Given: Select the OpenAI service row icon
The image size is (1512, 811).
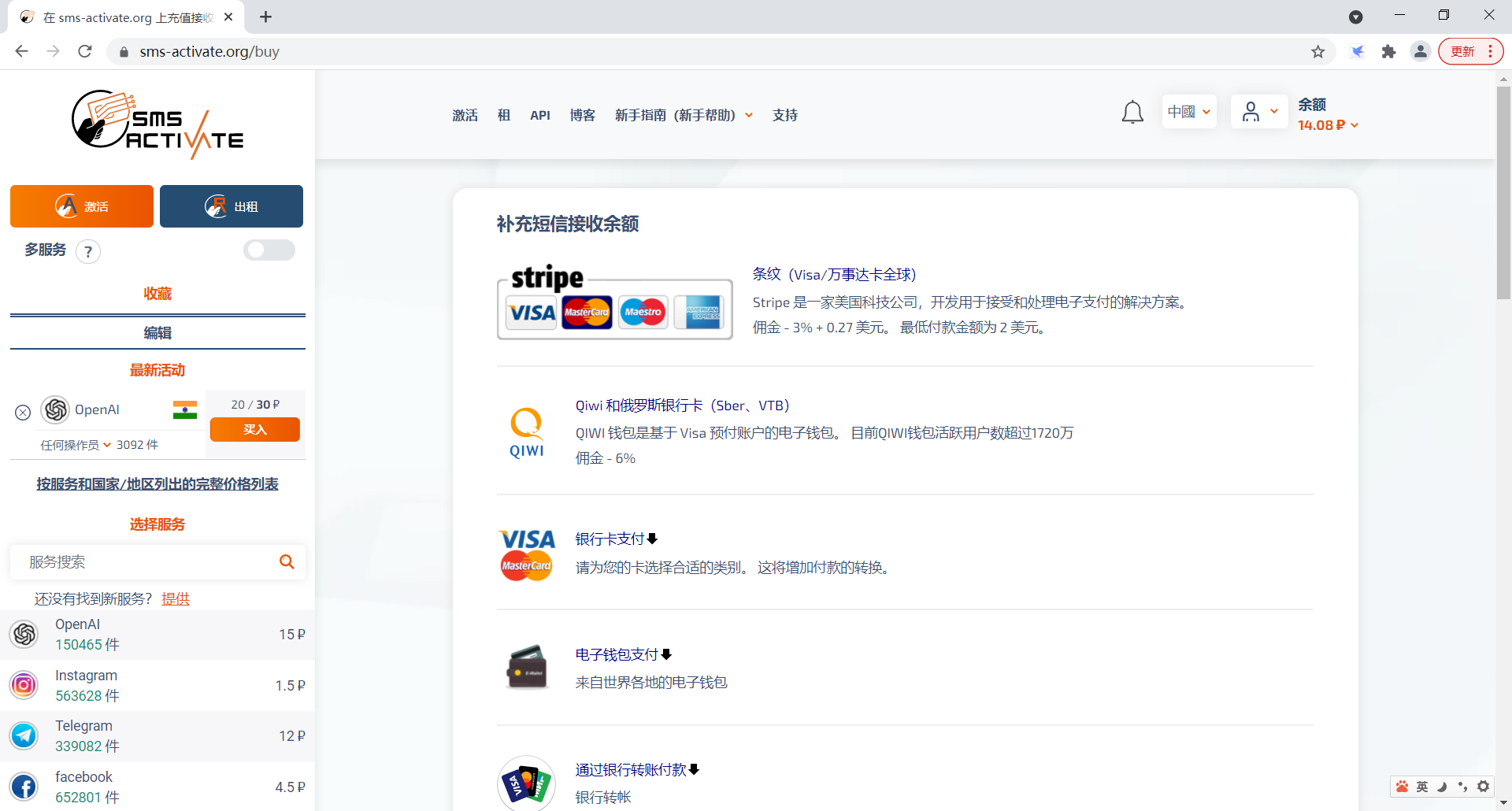Looking at the screenshot, I should tap(24, 635).
